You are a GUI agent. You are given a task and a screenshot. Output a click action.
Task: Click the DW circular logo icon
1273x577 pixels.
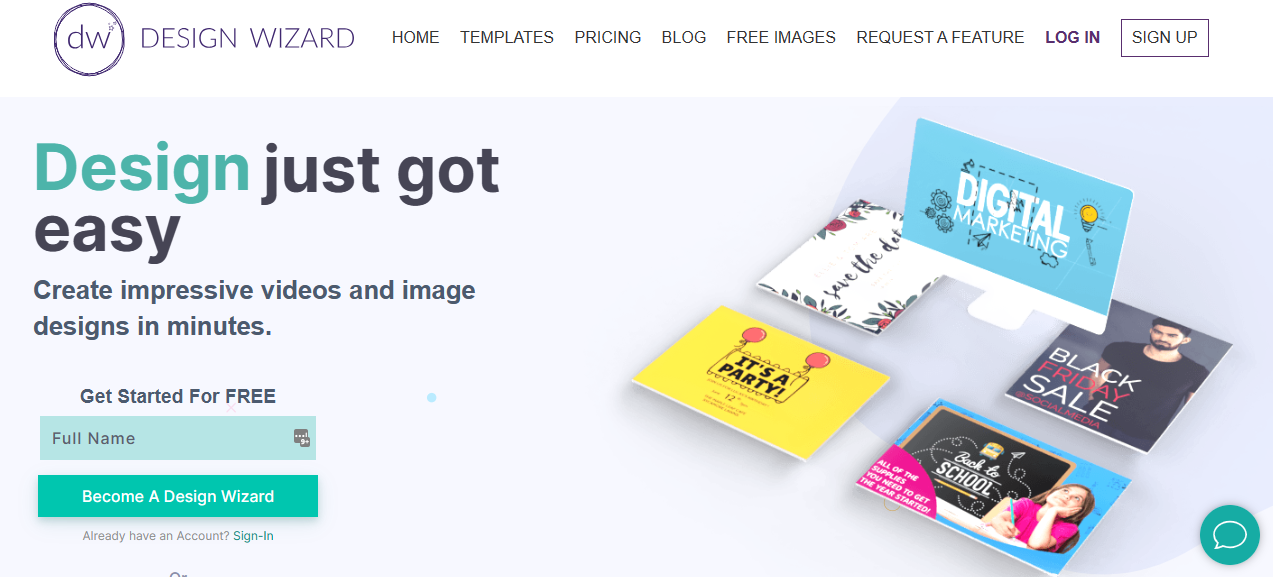91,40
